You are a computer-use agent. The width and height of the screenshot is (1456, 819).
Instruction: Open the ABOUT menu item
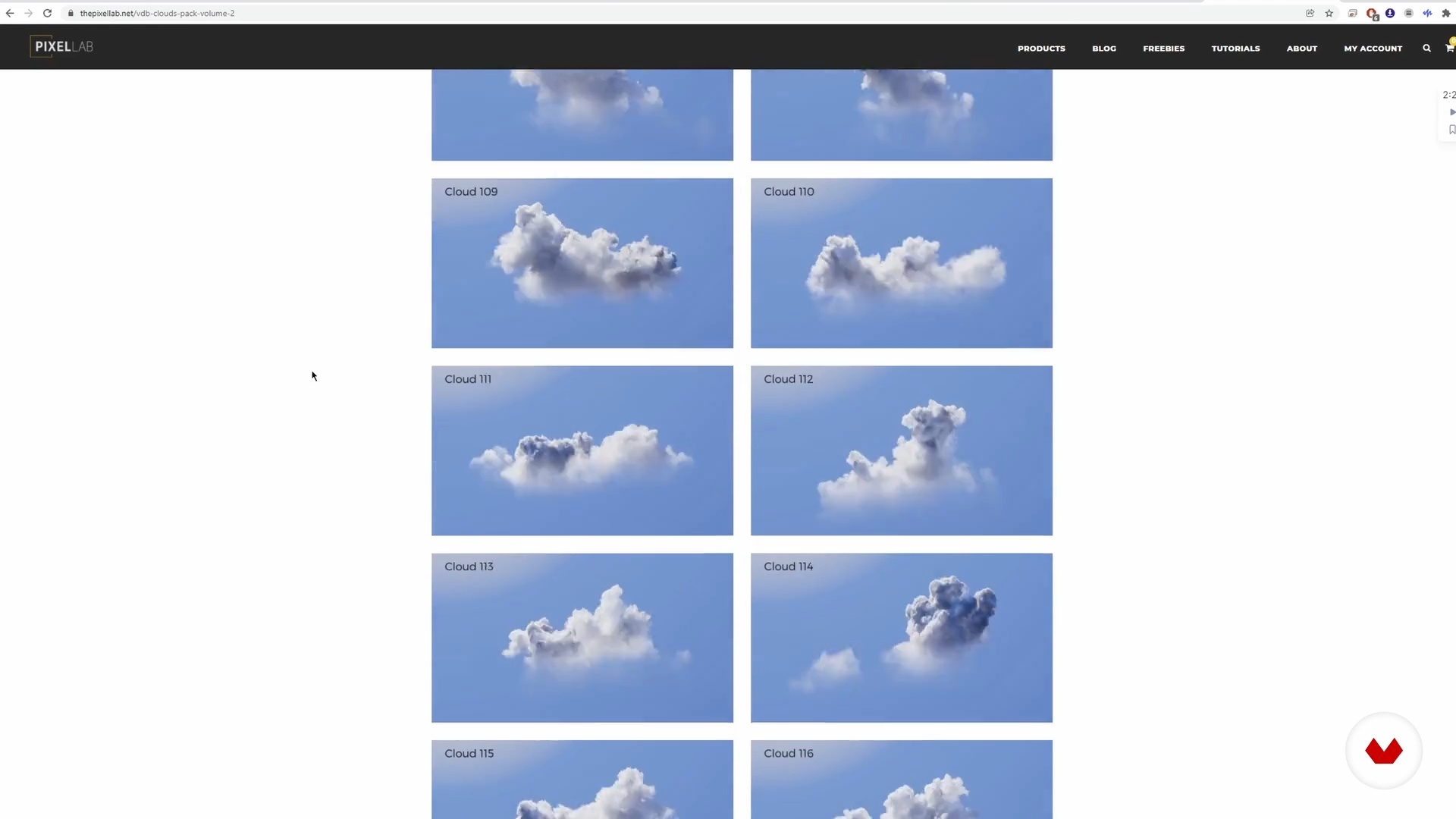tap(1301, 49)
